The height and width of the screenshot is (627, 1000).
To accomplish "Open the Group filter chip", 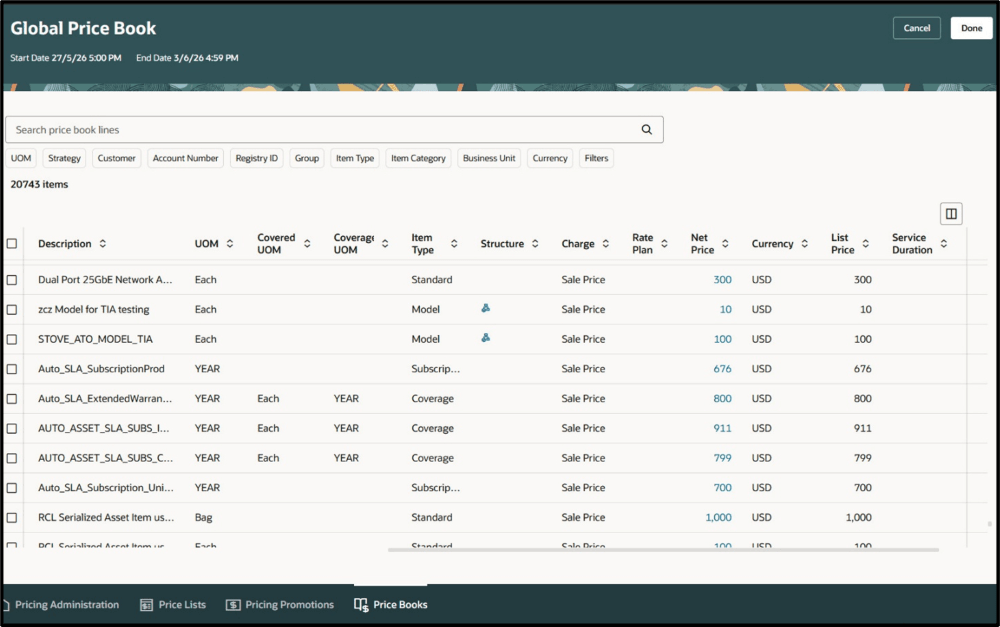I will [x=307, y=158].
